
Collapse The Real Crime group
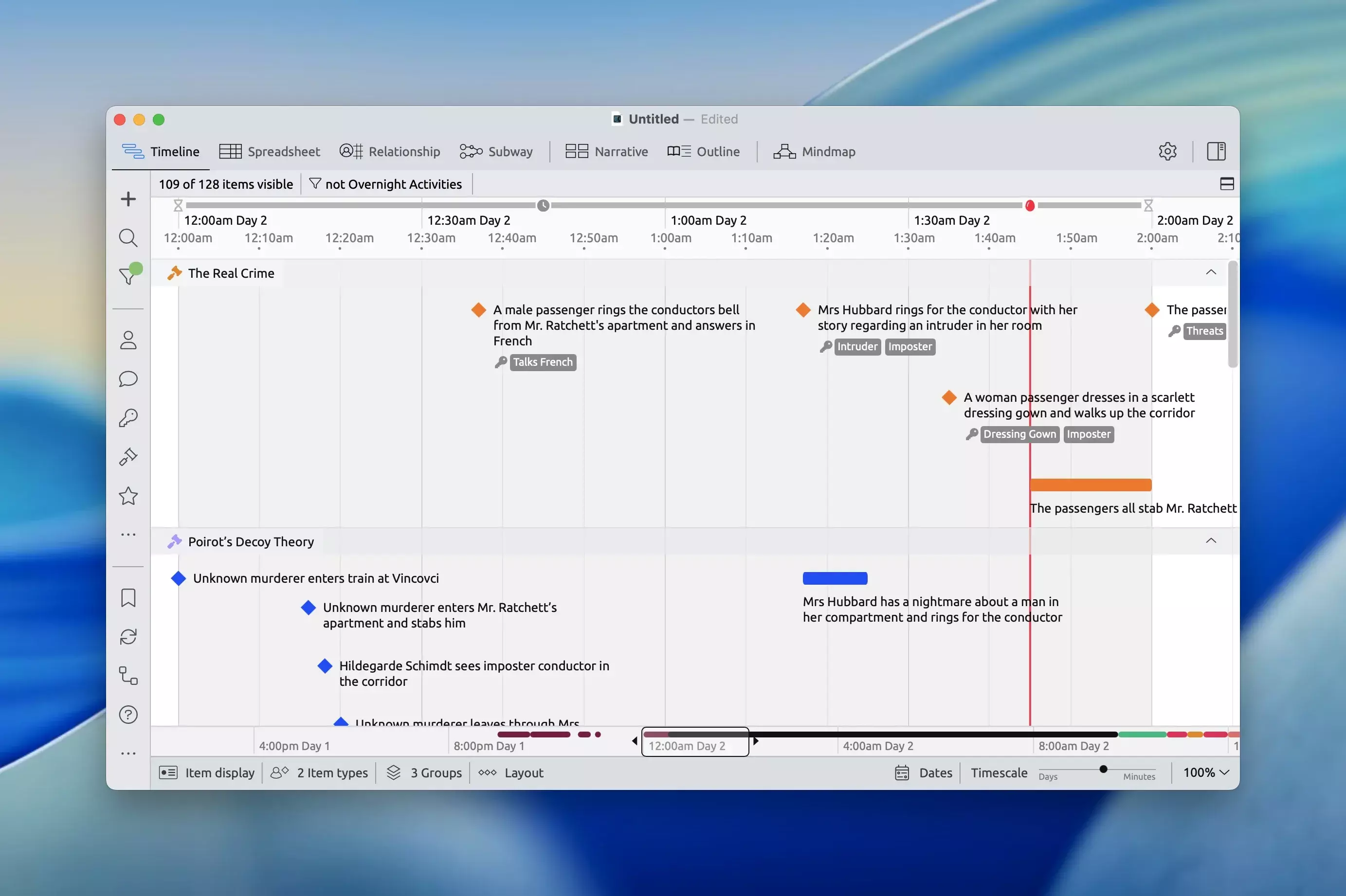(1211, 272)
